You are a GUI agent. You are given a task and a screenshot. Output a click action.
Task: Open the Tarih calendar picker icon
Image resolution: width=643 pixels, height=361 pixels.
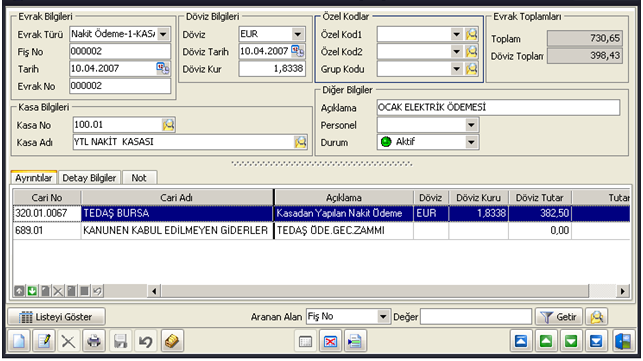tap(162, 68)
